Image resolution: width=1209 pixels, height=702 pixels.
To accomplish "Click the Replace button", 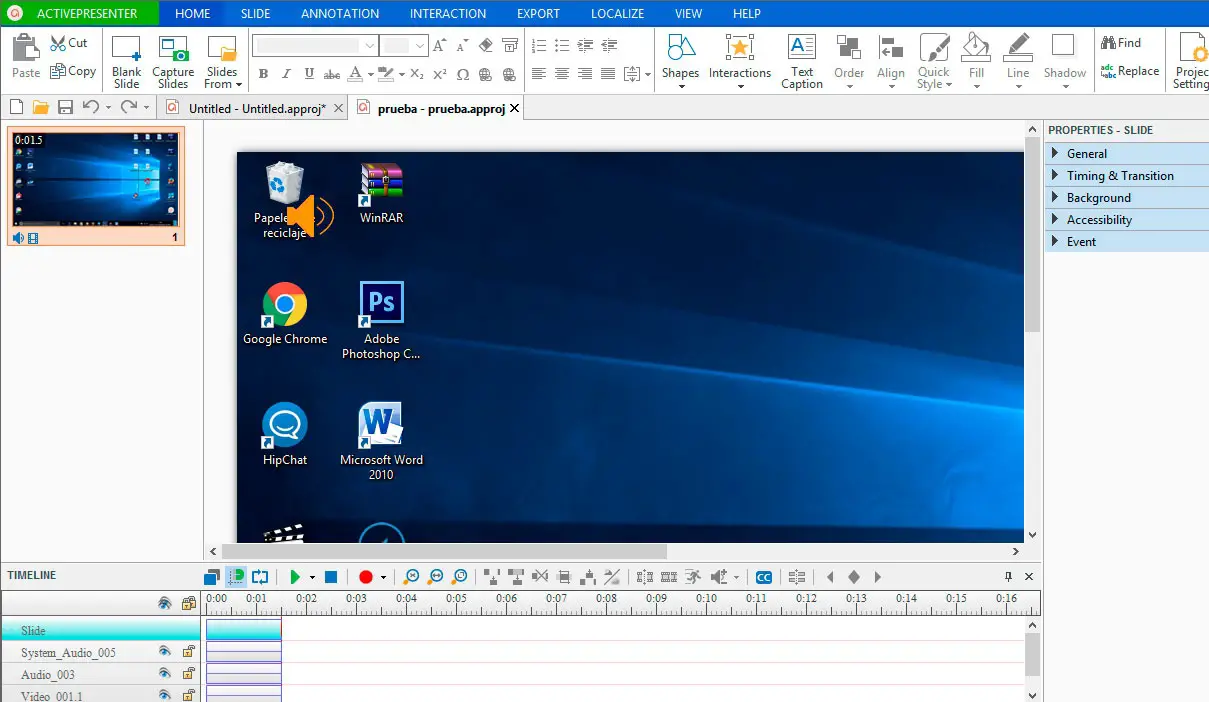I will [x=1130, y=71].
